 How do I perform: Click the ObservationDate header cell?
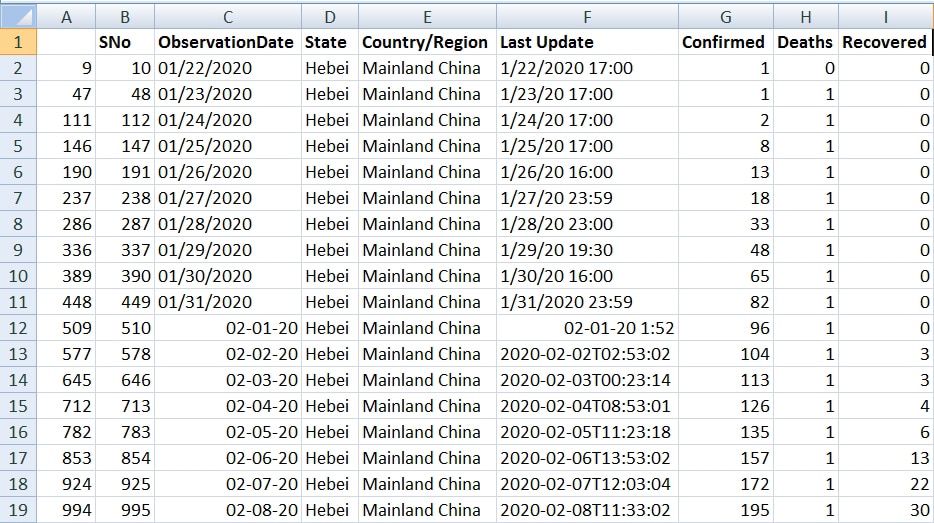click(x=226, y=42)
